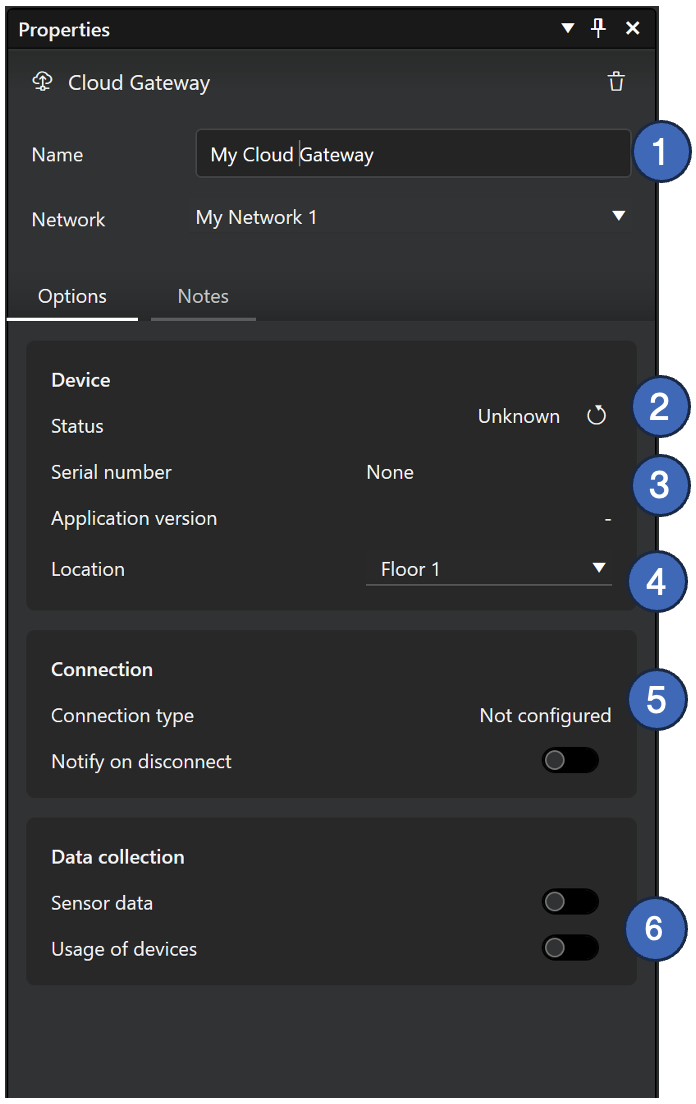Expand the Location dropdown showing Floor 1
This screenshot has height=1104, width=696.
point(488,569)
